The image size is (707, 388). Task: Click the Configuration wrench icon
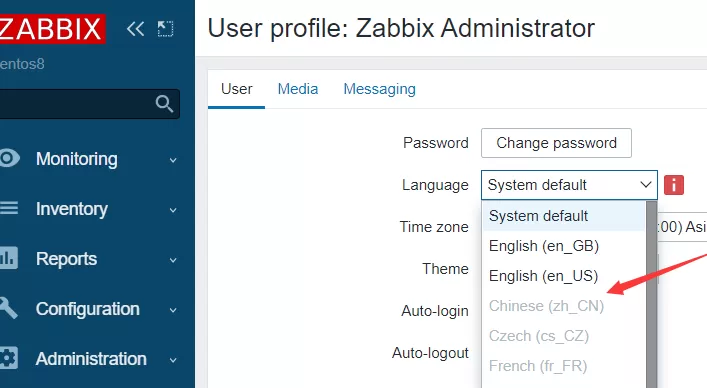(9, 308)
